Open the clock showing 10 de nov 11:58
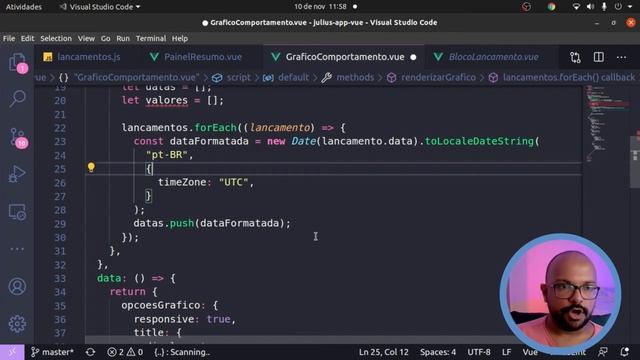Screen dimensions: 640x360 (x=320, y=7)
